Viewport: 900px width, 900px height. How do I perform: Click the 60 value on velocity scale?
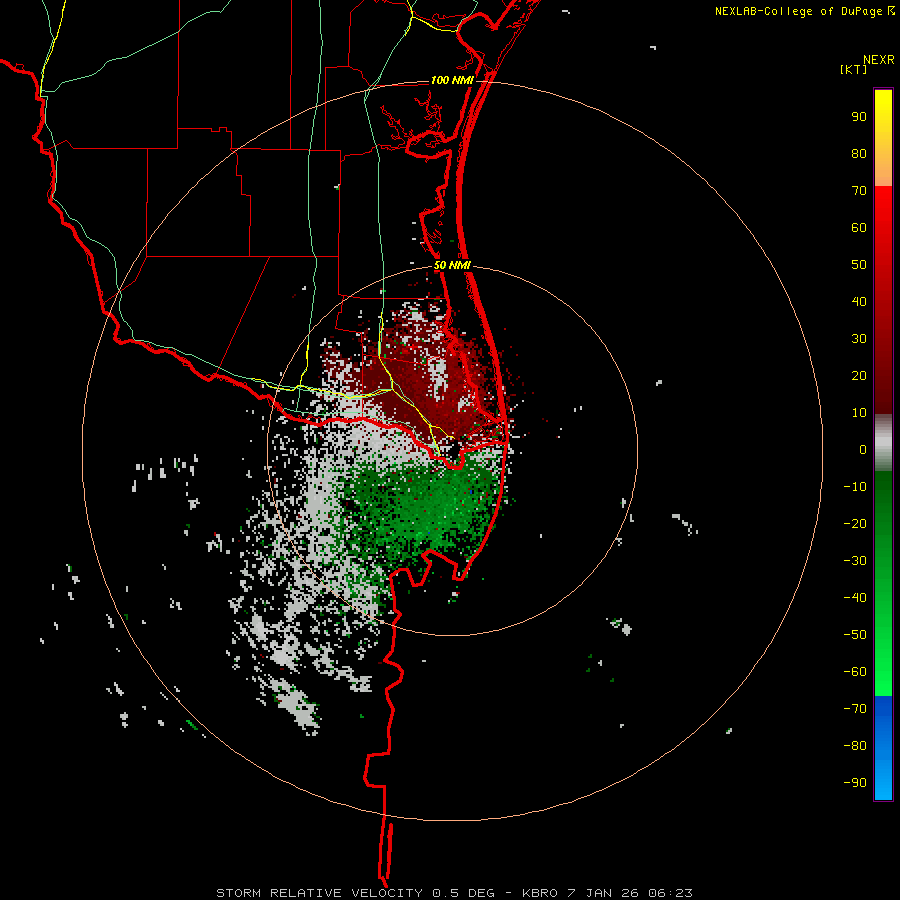(x=859, y=228)
